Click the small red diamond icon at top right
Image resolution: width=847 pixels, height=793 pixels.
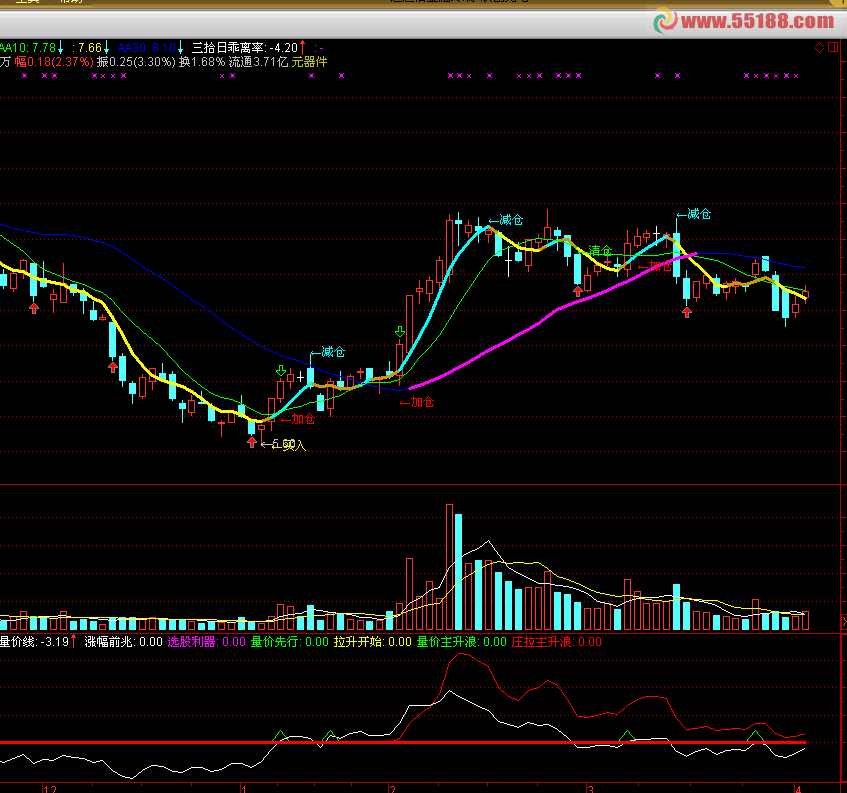[x=819, y=47]
